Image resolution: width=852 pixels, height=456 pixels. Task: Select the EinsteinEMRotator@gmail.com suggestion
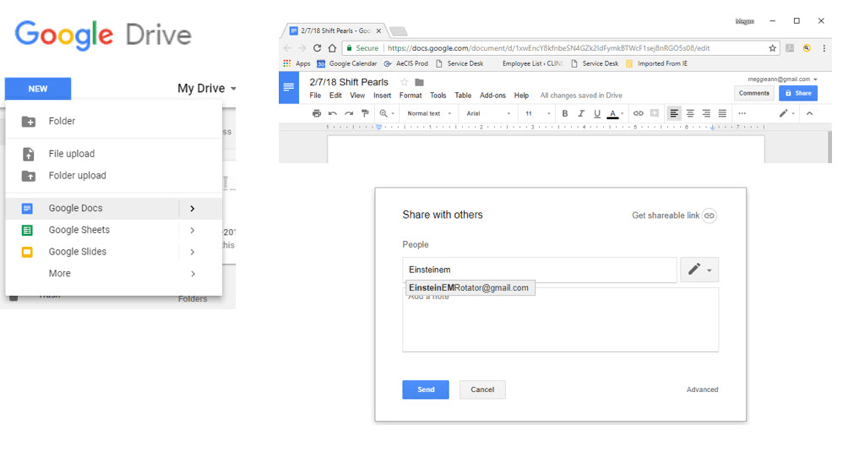point(470,288)
